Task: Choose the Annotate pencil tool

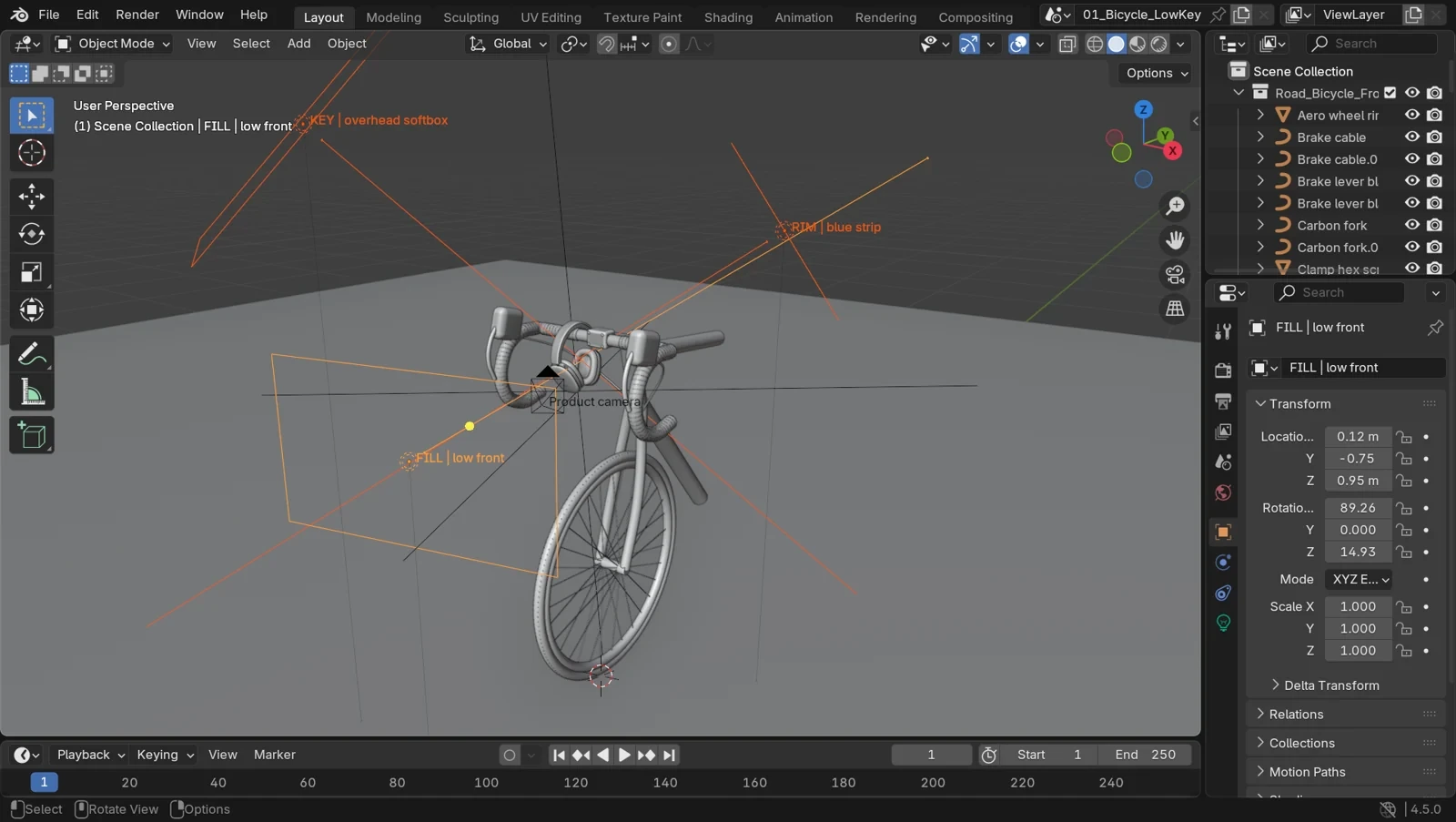Action: tap(32, 354)
